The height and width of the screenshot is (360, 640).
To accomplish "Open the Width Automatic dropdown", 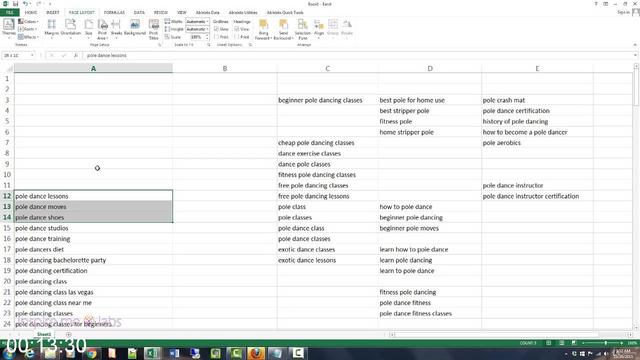I will click(197, 21).
